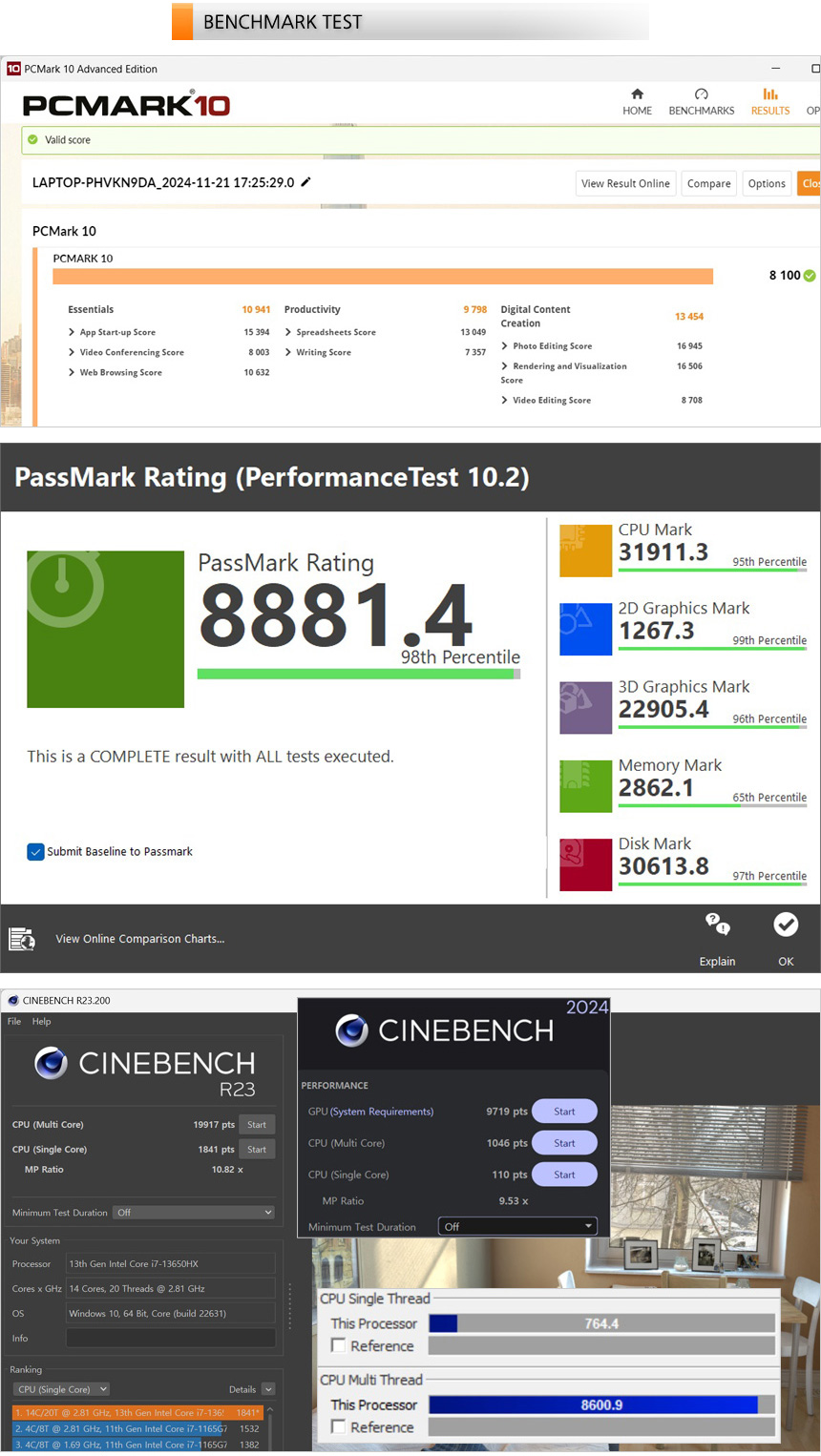Open the Disk Mark red icon
Viewport: 821px width, 1456px height.
[x=585, y=864]
